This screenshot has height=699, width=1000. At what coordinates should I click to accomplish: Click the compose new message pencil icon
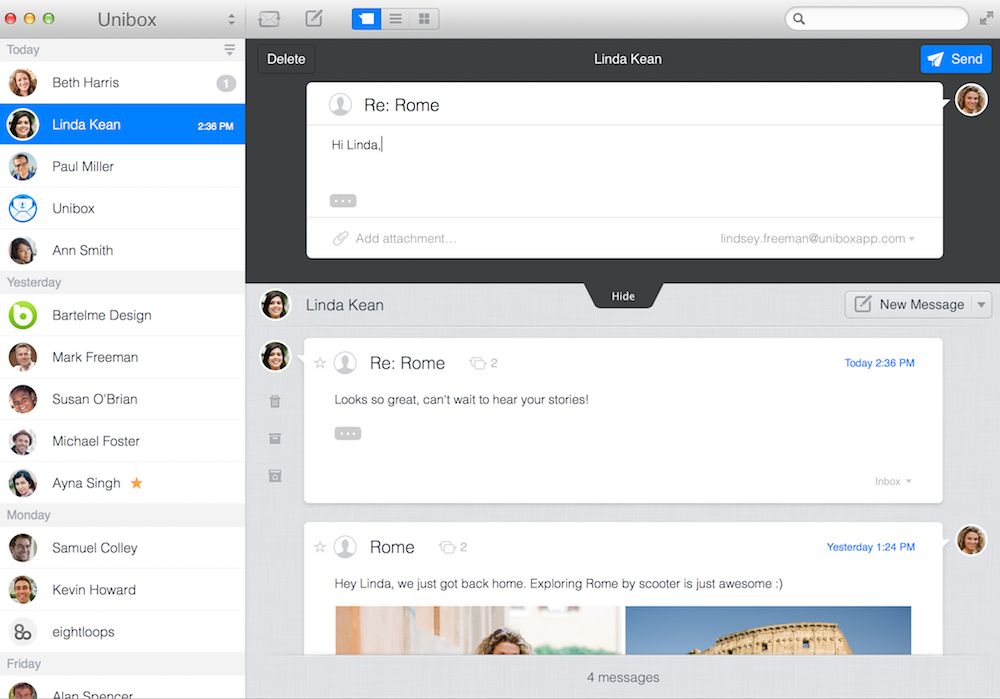[313, 18]
